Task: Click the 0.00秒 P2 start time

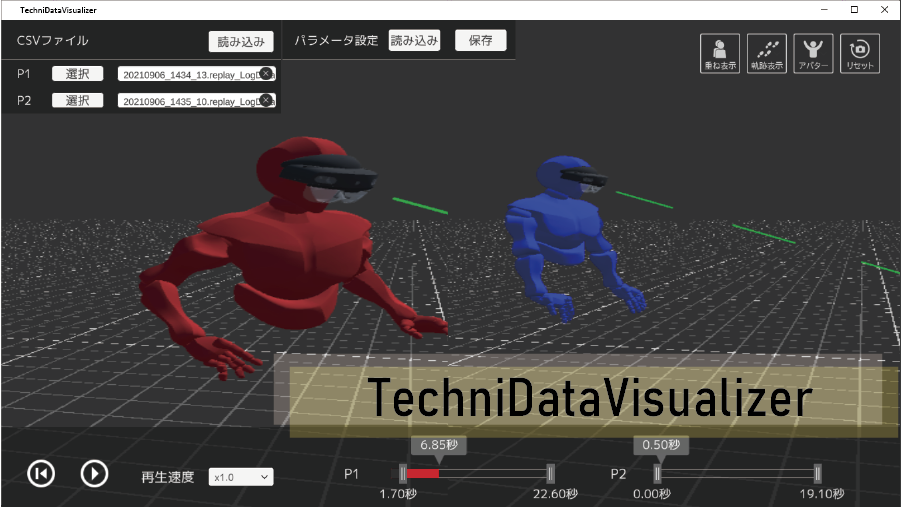Action: pyautogui.click(x=652, y=494)
